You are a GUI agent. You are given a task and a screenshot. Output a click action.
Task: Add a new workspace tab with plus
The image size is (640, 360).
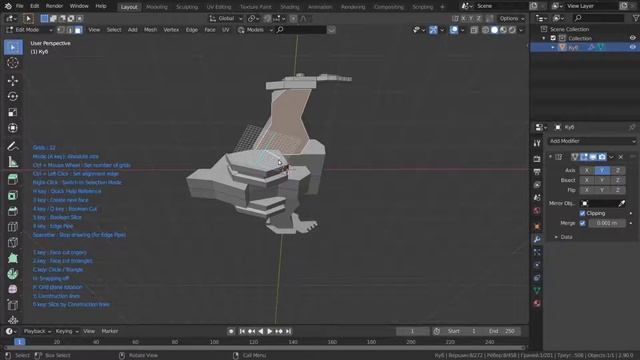442,7
